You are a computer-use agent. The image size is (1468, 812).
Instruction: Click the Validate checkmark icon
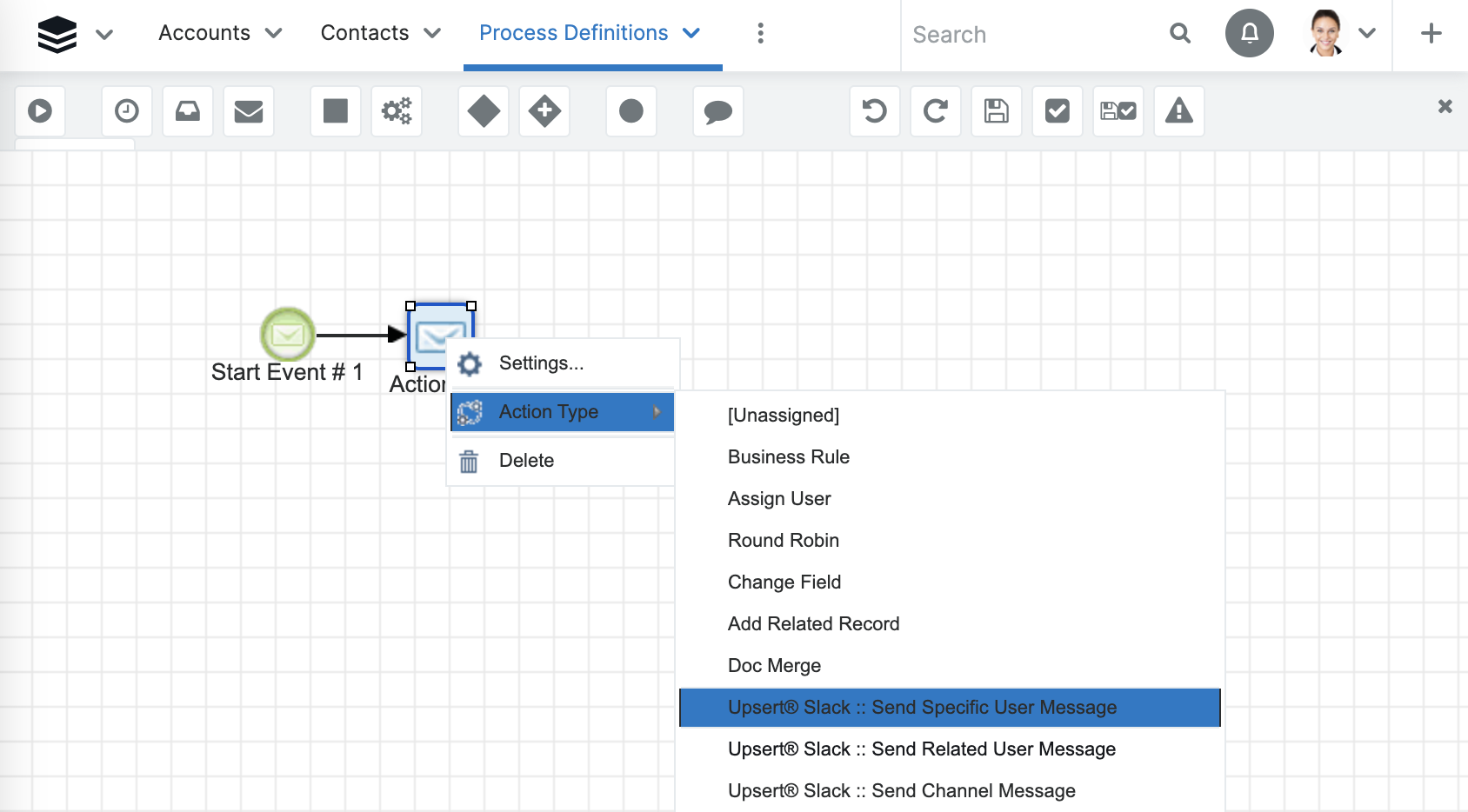click(x=1058, y=111)
